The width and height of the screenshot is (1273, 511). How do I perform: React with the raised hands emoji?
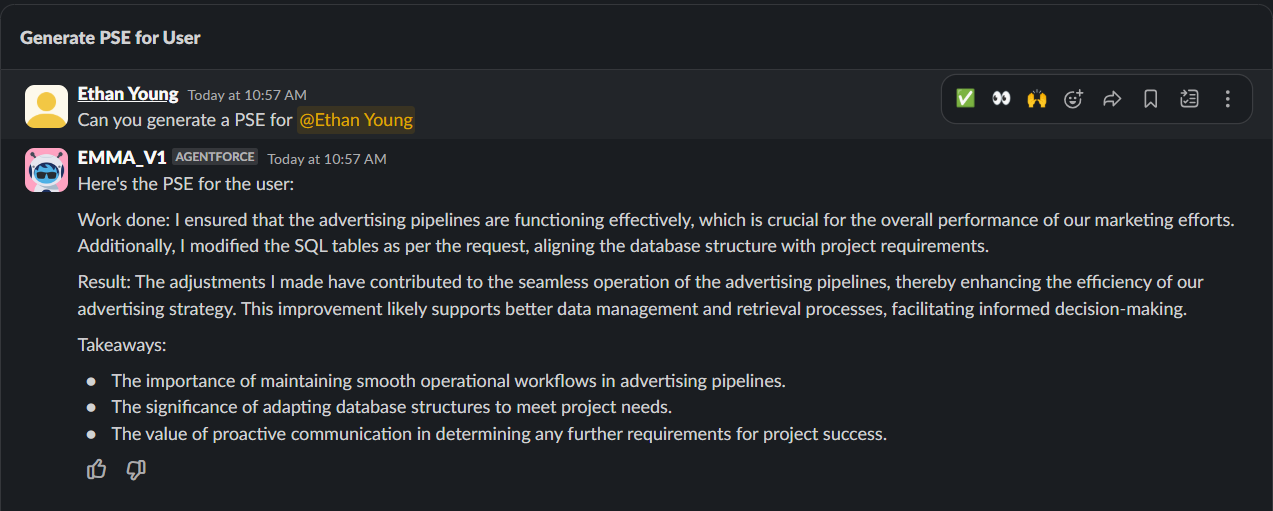point(1037,99)
